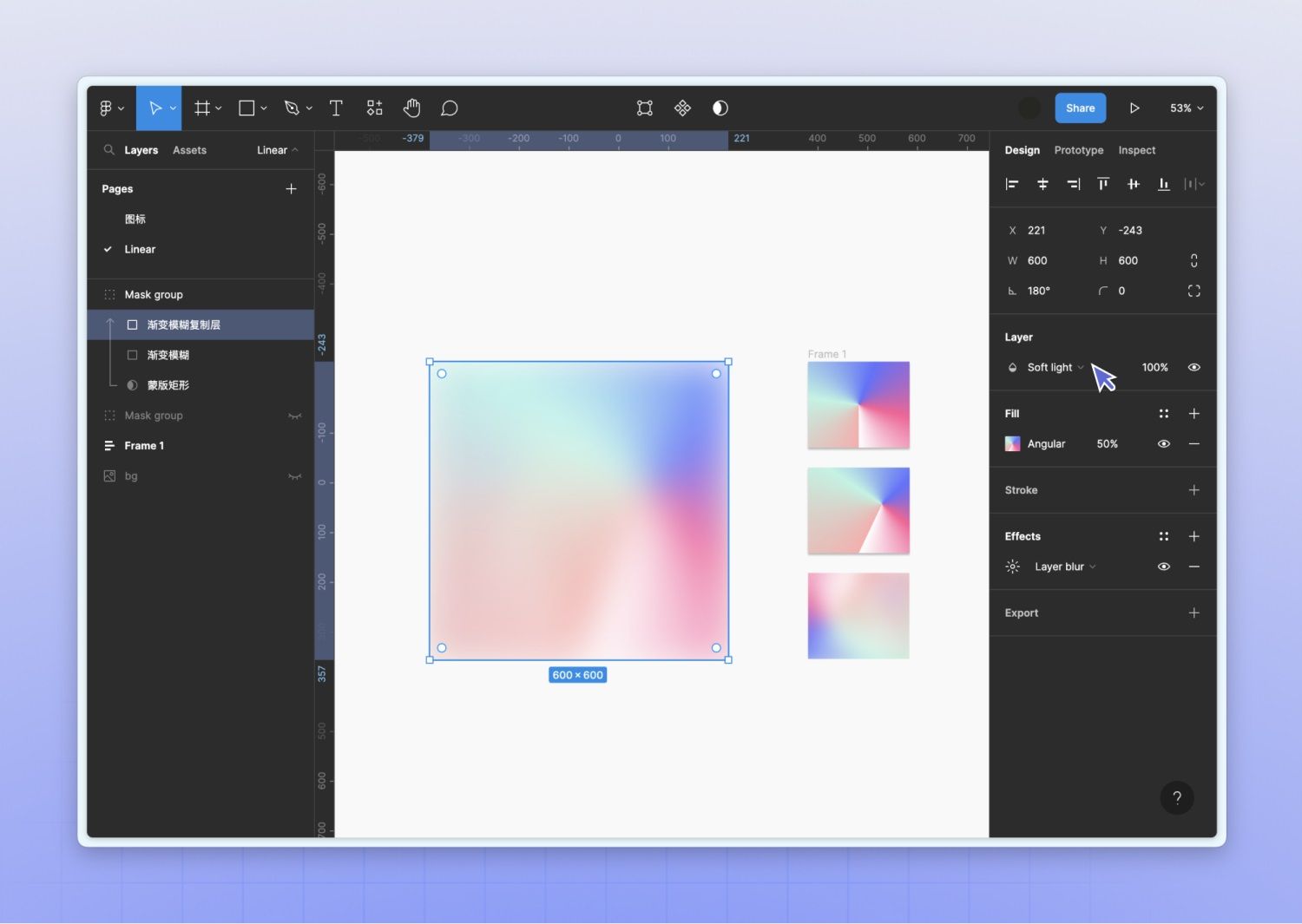Align selection right
The height and width of the screenshot is (924, 1302).
1073,184
